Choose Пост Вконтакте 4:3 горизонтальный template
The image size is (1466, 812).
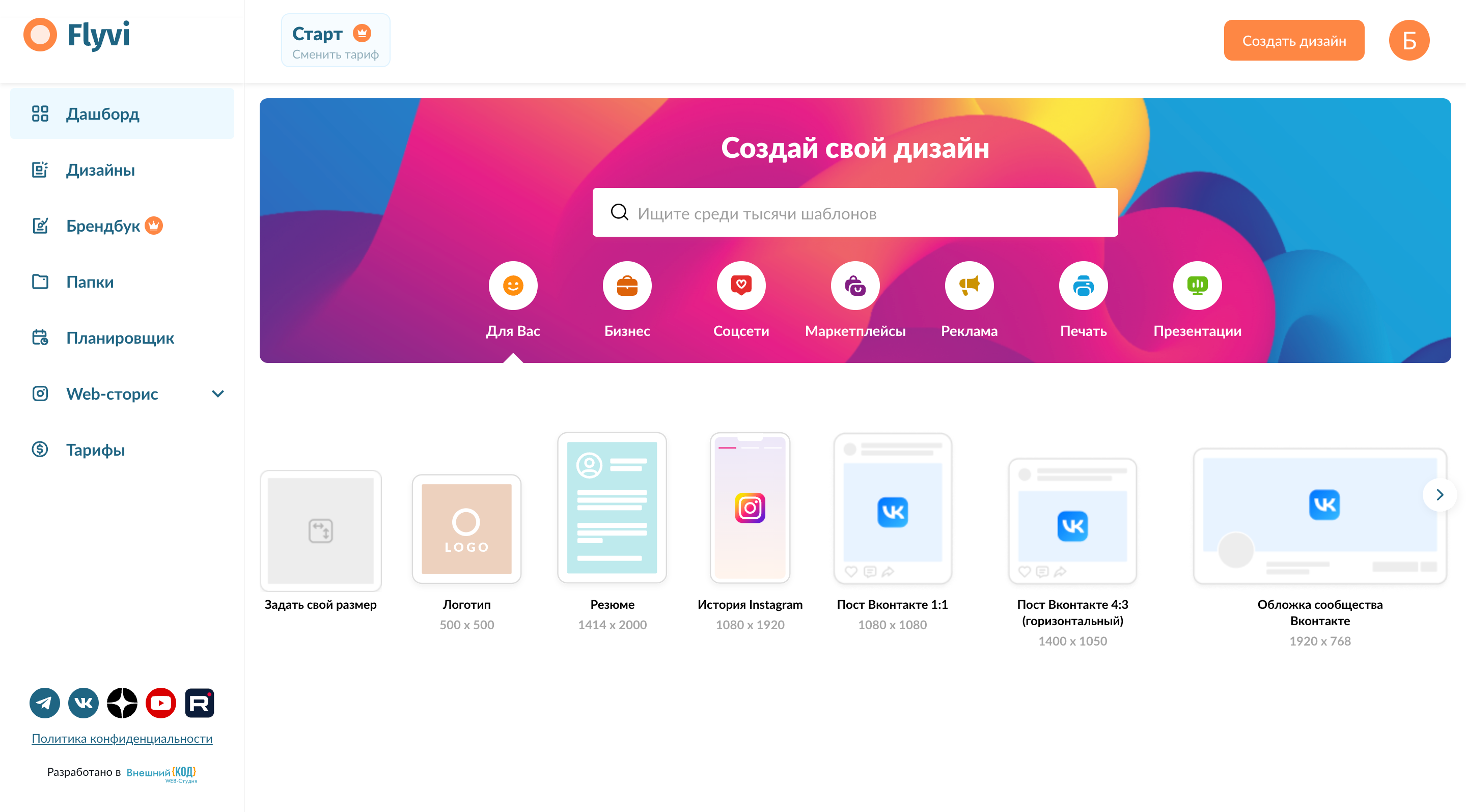[1072, 521]
